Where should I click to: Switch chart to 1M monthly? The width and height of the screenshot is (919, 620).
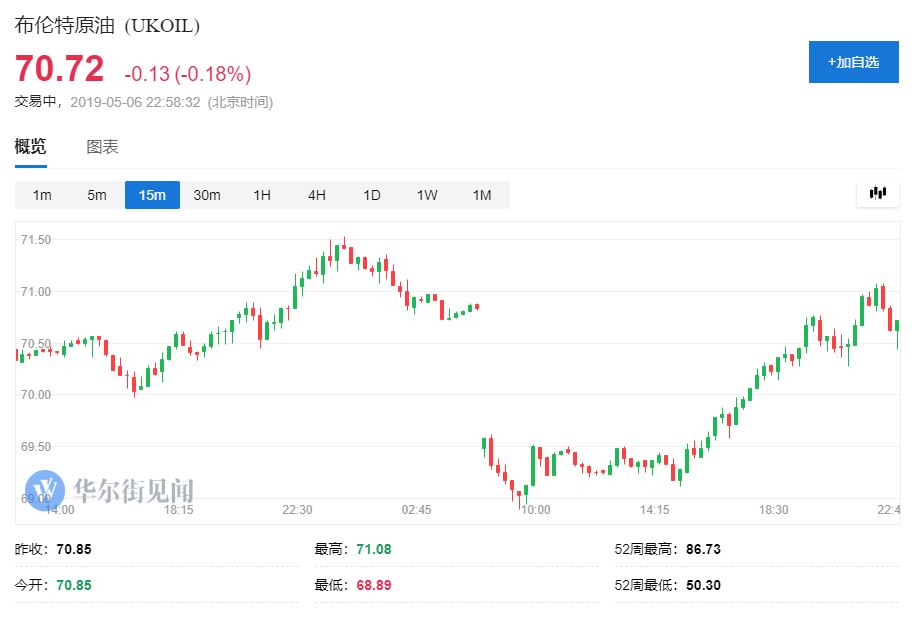[482, 195]
